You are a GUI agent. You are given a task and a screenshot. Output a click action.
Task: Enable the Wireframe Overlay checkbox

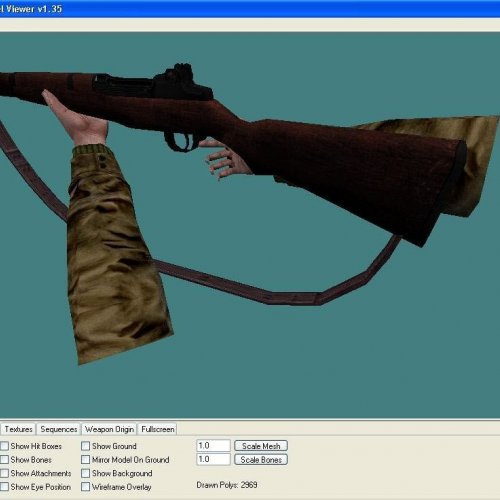[86, 487]
